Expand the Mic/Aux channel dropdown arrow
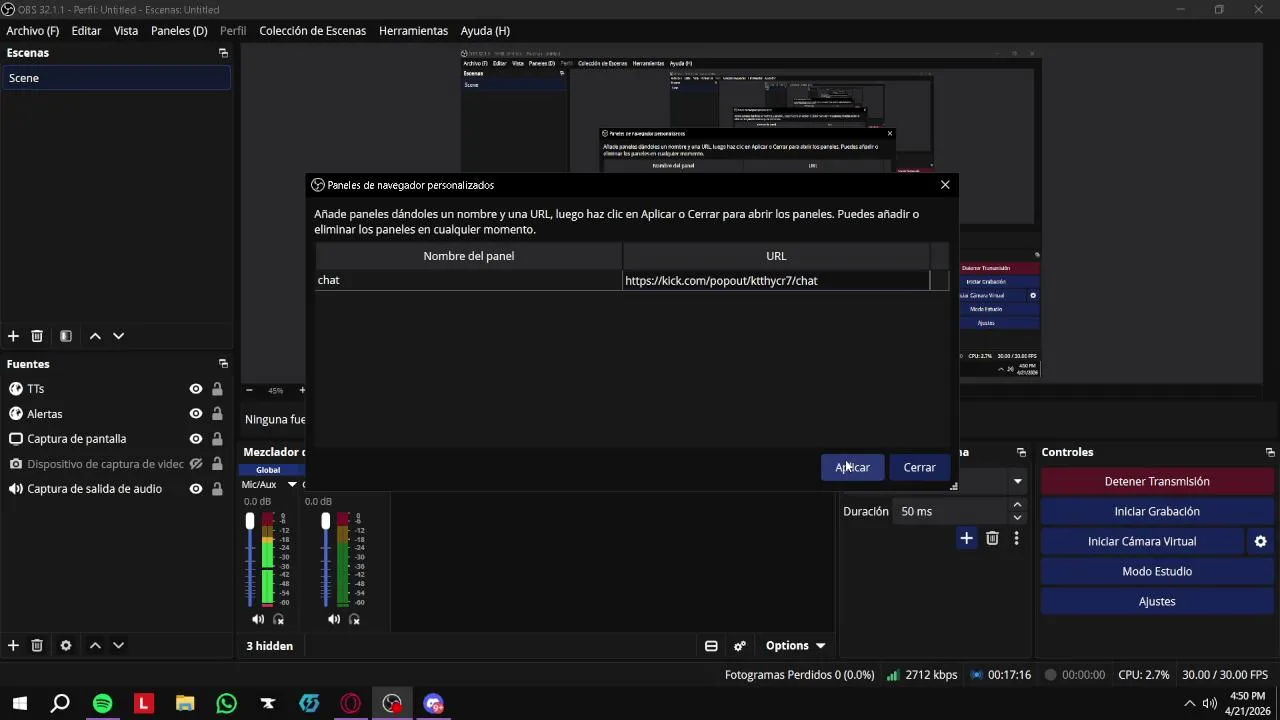1280x720 pixels. (292, 484)
